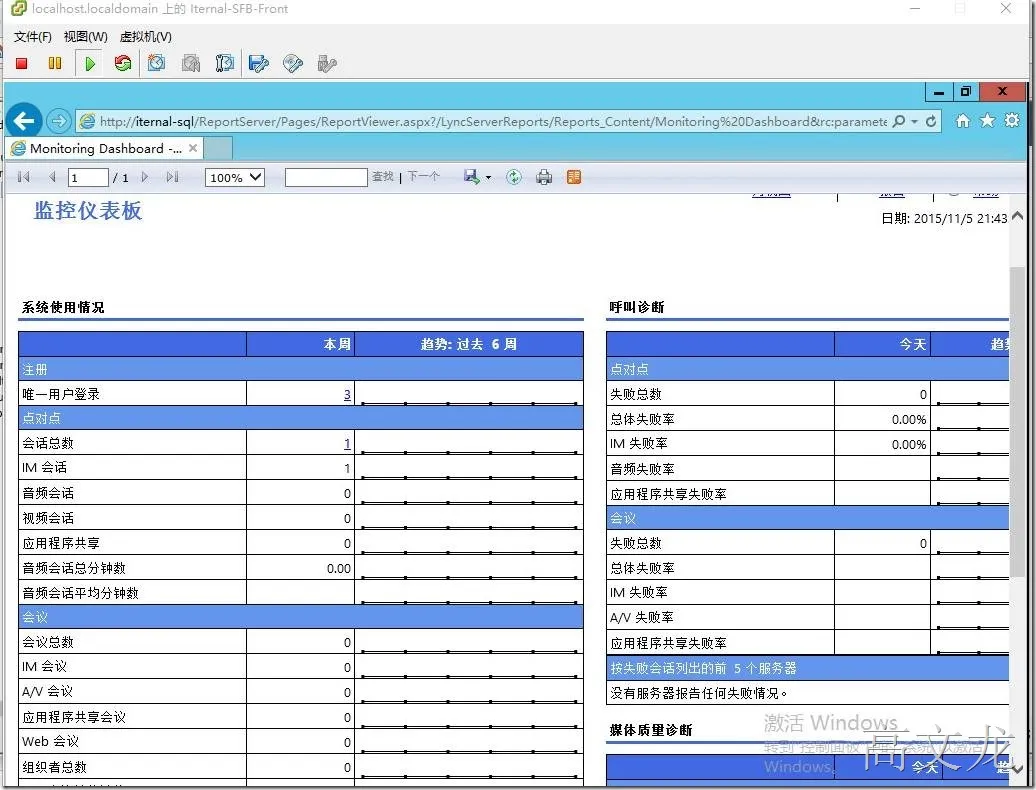1036x790 pixels.
Task: Minimize the inner IE window
Action: (x=938, y=92)
